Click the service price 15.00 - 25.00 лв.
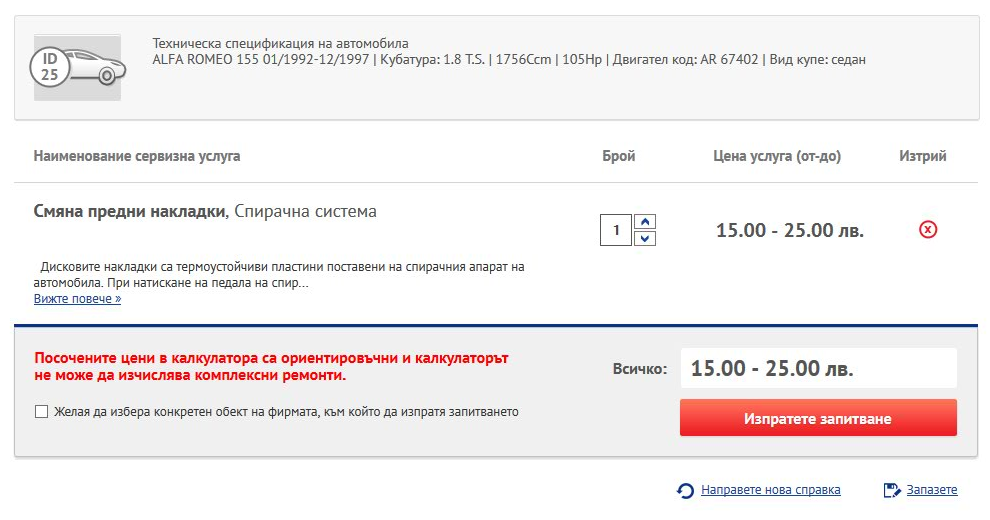This screenshot has height=520, width=990. (x=789, y=230)
